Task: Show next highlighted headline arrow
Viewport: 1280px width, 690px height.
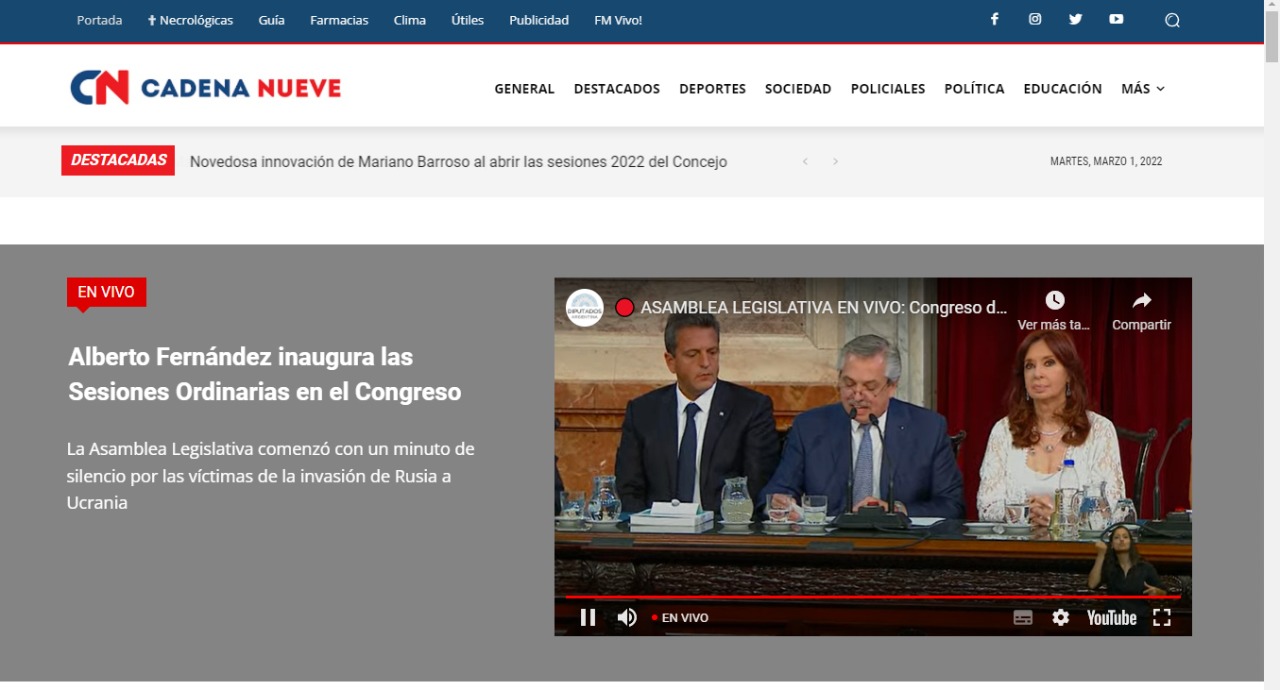Action: pyautogui.click(x=835, y=162)
